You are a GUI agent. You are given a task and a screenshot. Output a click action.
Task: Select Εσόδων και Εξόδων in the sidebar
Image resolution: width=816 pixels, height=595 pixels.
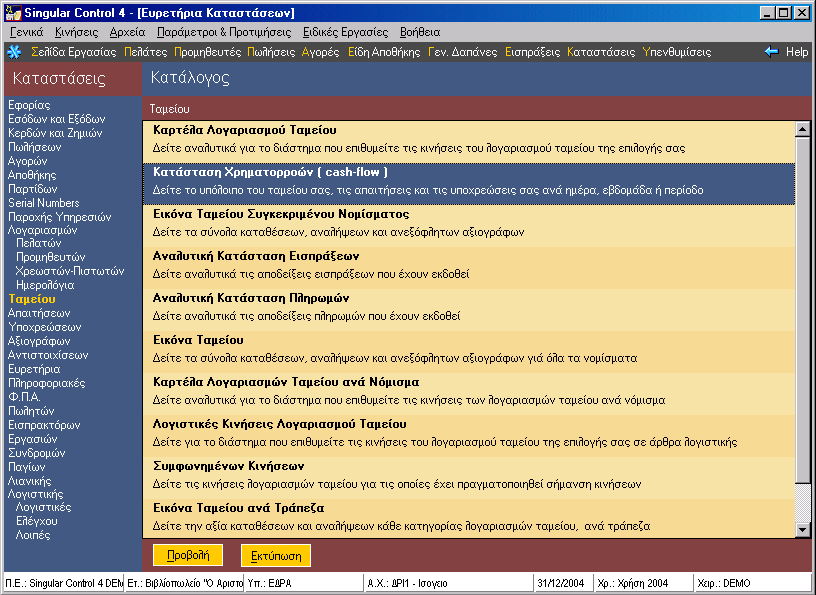(57, 119)
